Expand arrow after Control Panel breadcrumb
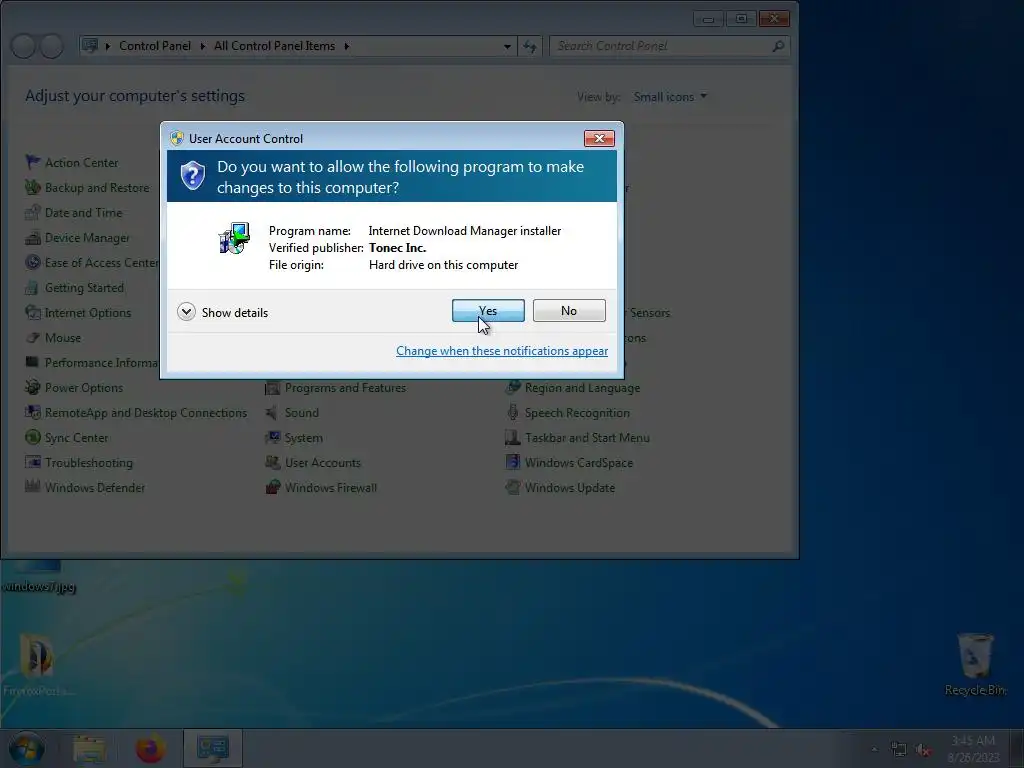This screenshot has height=768, width=1024. 202,46
